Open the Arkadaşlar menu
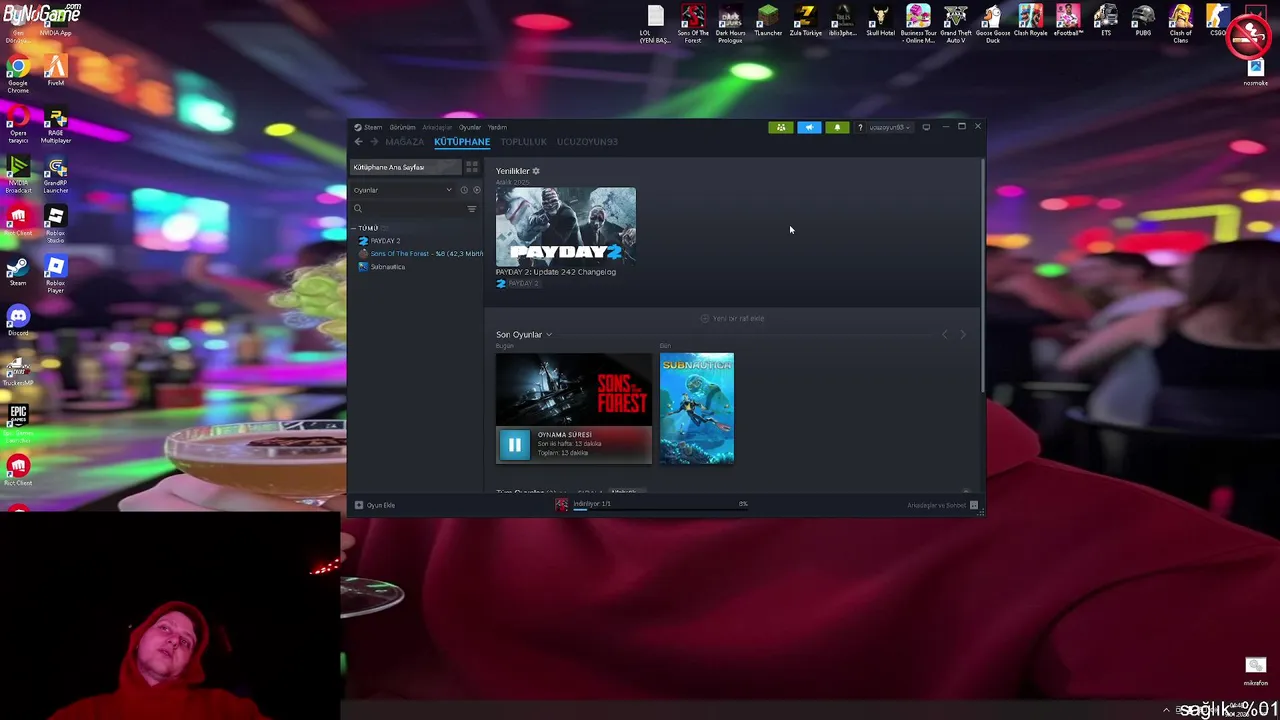This screenshot has height=720, width=1280. click(437, 127)
